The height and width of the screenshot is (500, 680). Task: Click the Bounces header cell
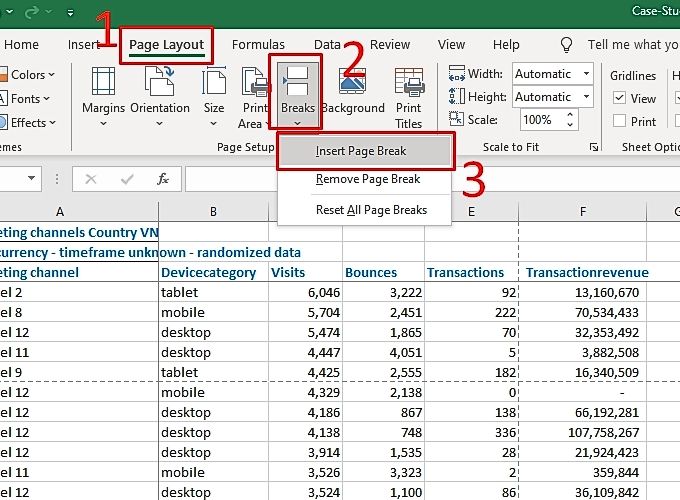tap(383, 272)
